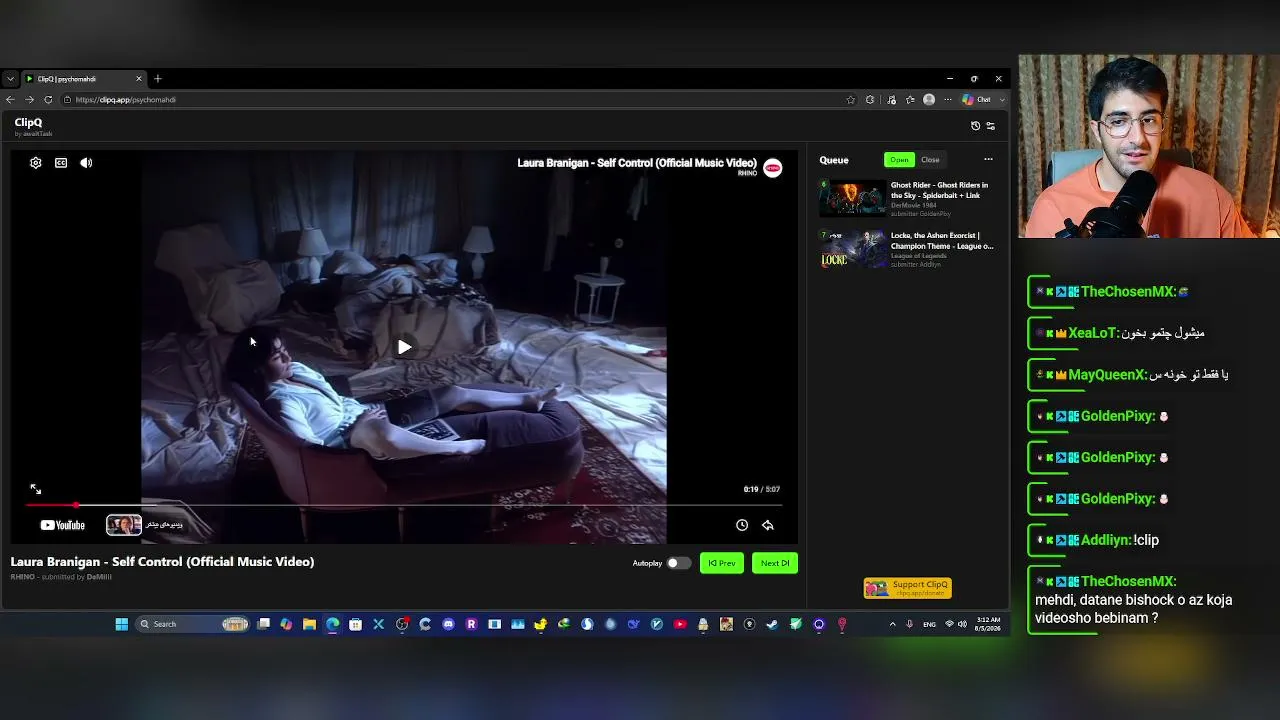Go to the previous clip with Prev
Viewport: 1280px width, 720px height.
(x=722, y=563)
